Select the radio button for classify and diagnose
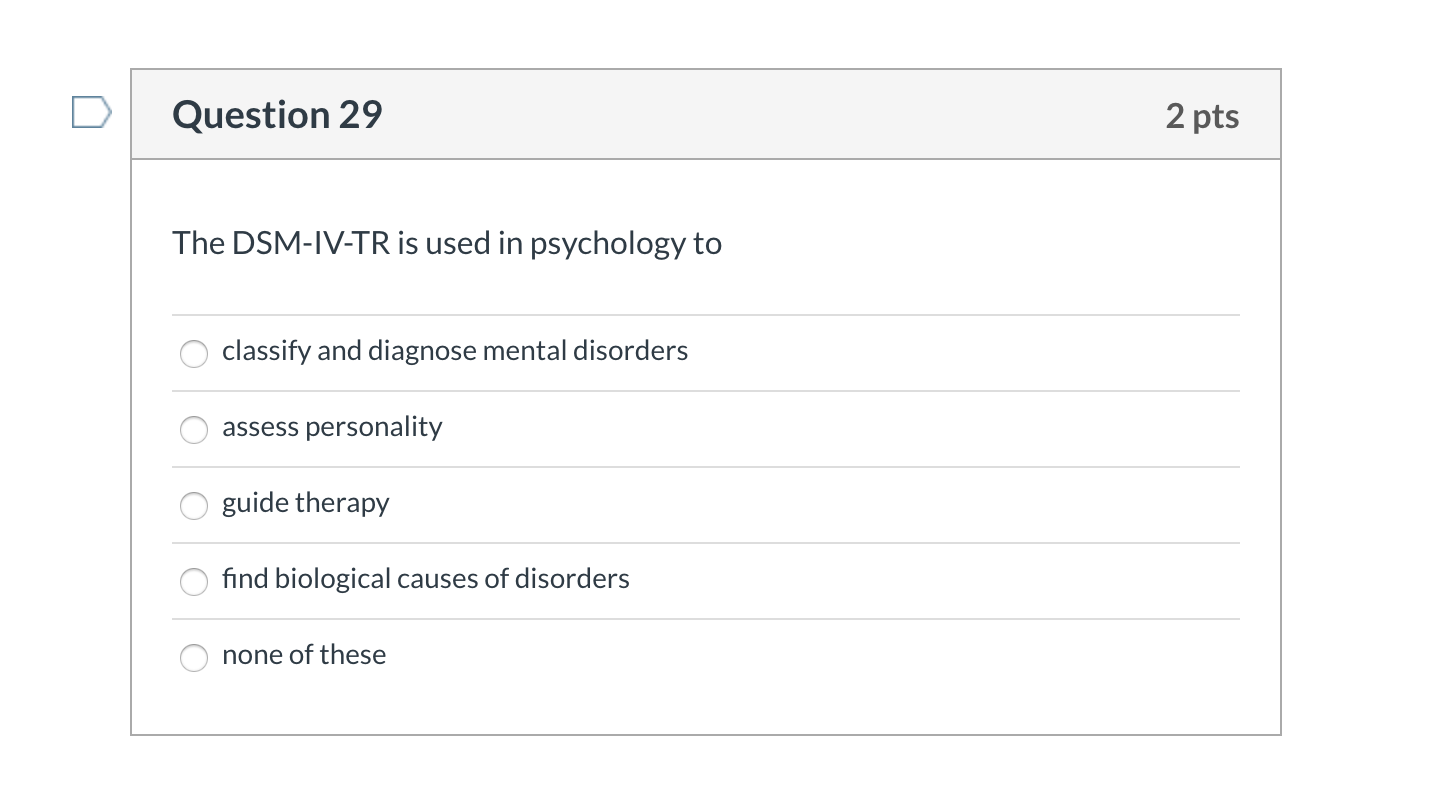The width and height of the screenshot is (1456, 786). [x=193, y=353]
